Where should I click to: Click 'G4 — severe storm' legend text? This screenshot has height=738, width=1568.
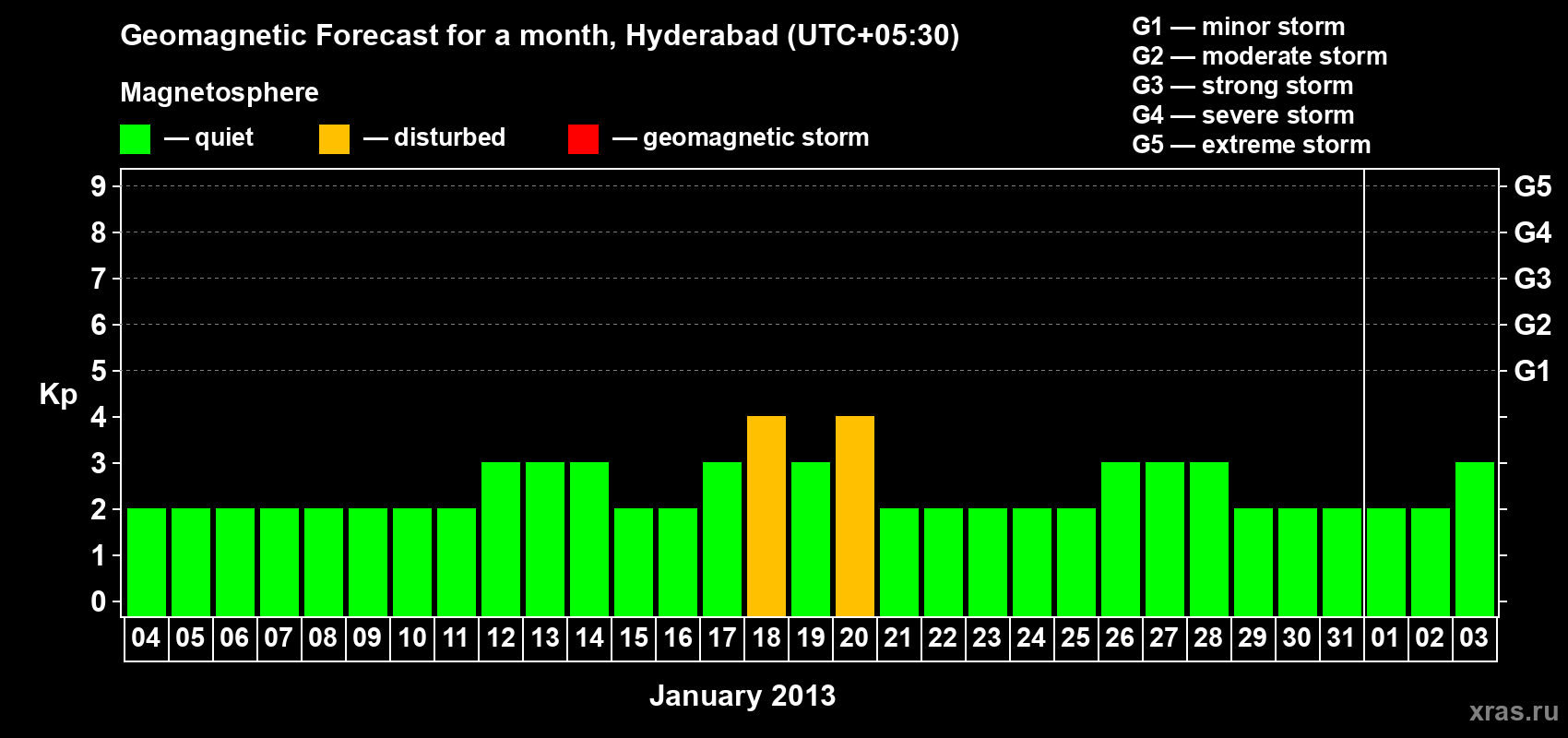click(1242, 115)
